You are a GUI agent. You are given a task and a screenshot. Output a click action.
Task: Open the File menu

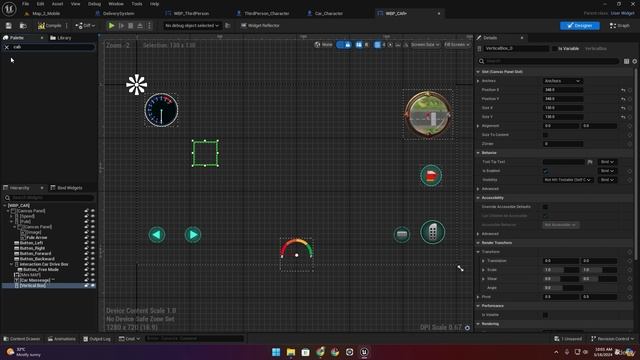point(25,4)
